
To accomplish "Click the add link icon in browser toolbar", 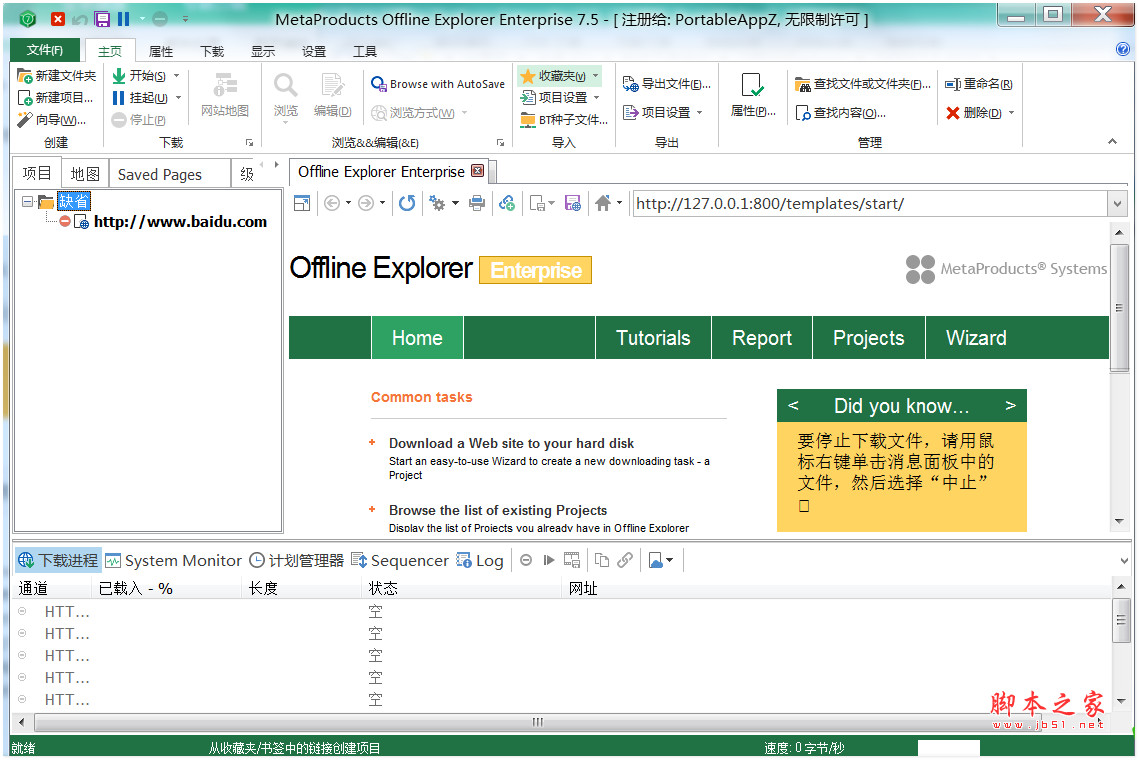I will click(x=507, y=203).
